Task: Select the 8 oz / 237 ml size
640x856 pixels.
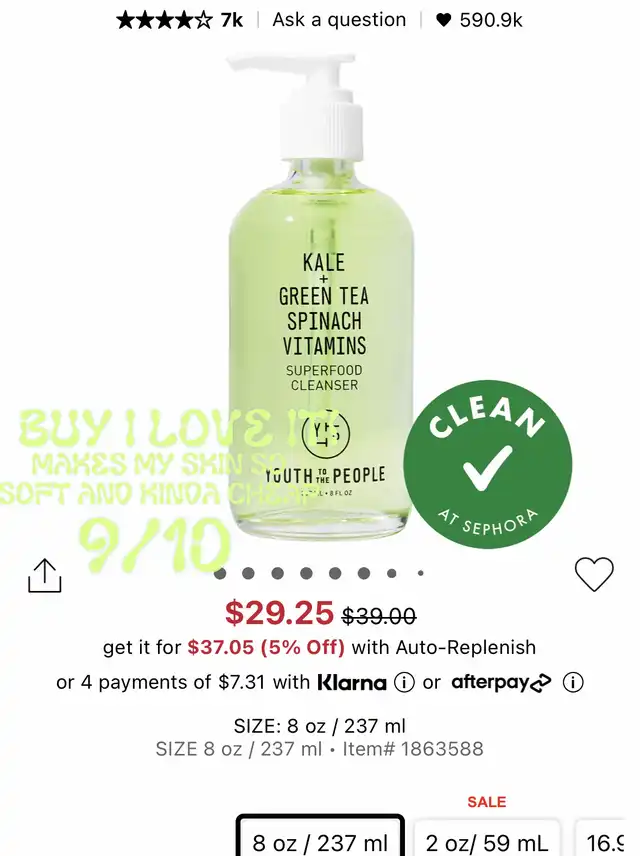Action: (x=320, y=836)
